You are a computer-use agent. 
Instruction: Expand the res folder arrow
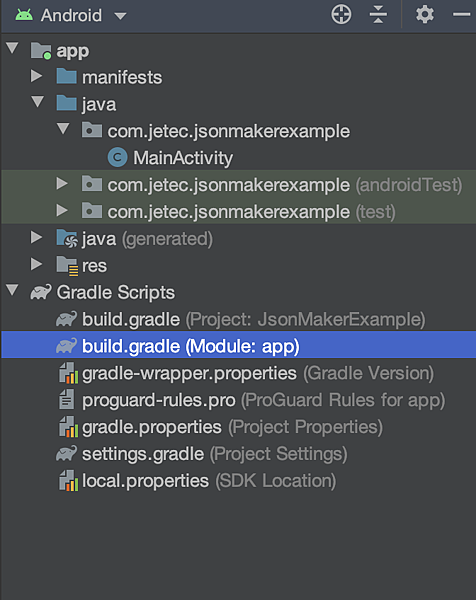(36, 264)
